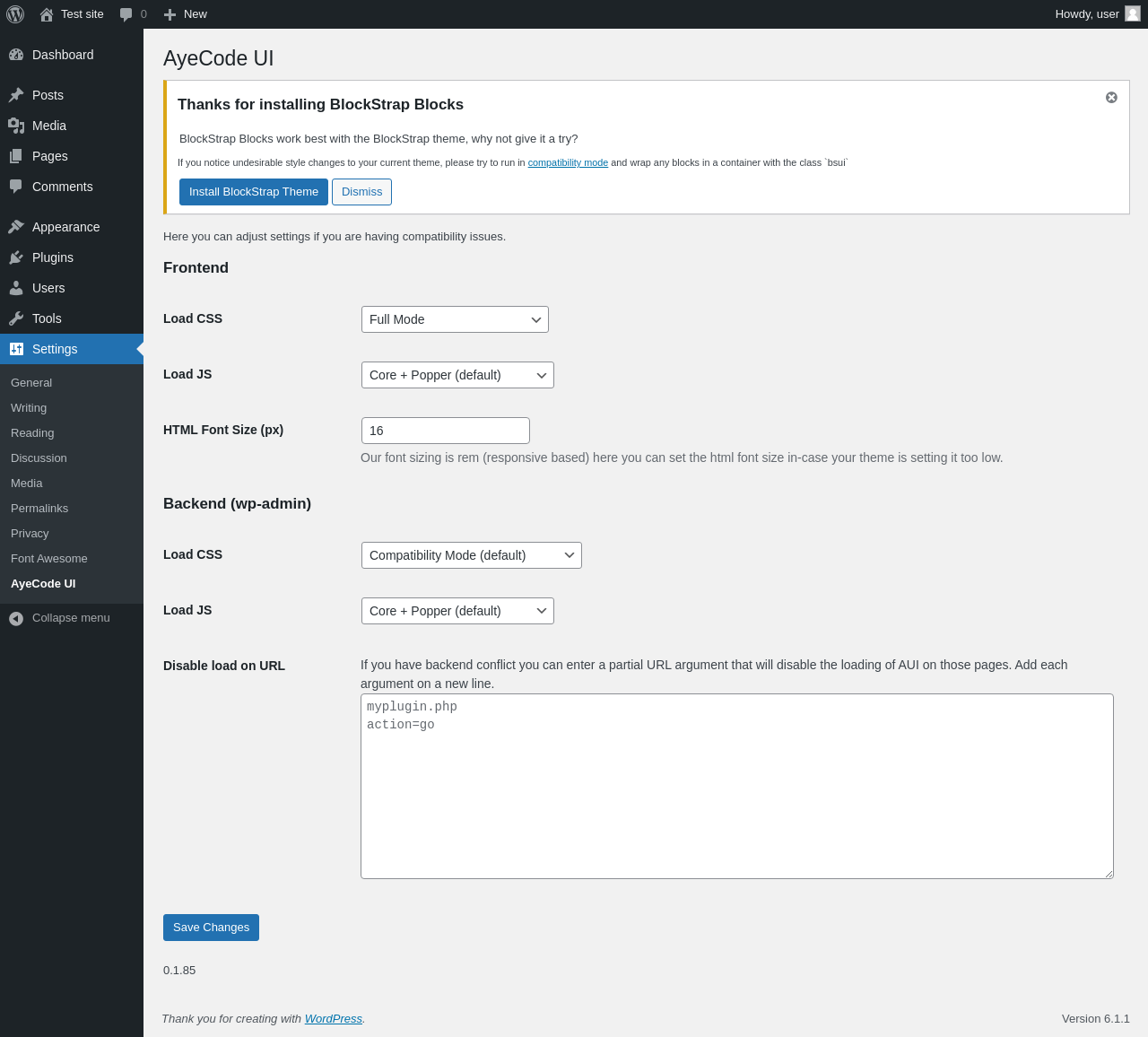Click the Plugins plug icon

point(16,257)
